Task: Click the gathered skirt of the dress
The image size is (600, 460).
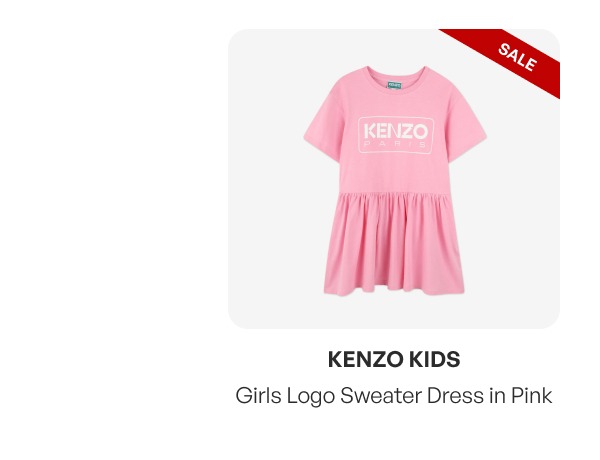Action: coord(394,243)
